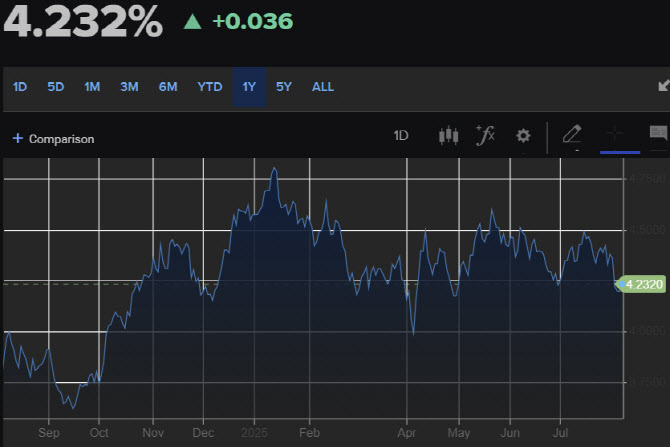The image size is (670, 447).
Task: Show the ALL range chart
Action: coord(323,87)
